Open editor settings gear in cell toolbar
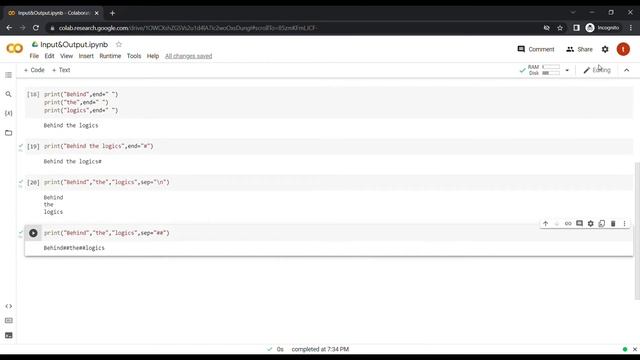Screen dimensions: 640x360 pyautogui.click(x=591, y=224)
